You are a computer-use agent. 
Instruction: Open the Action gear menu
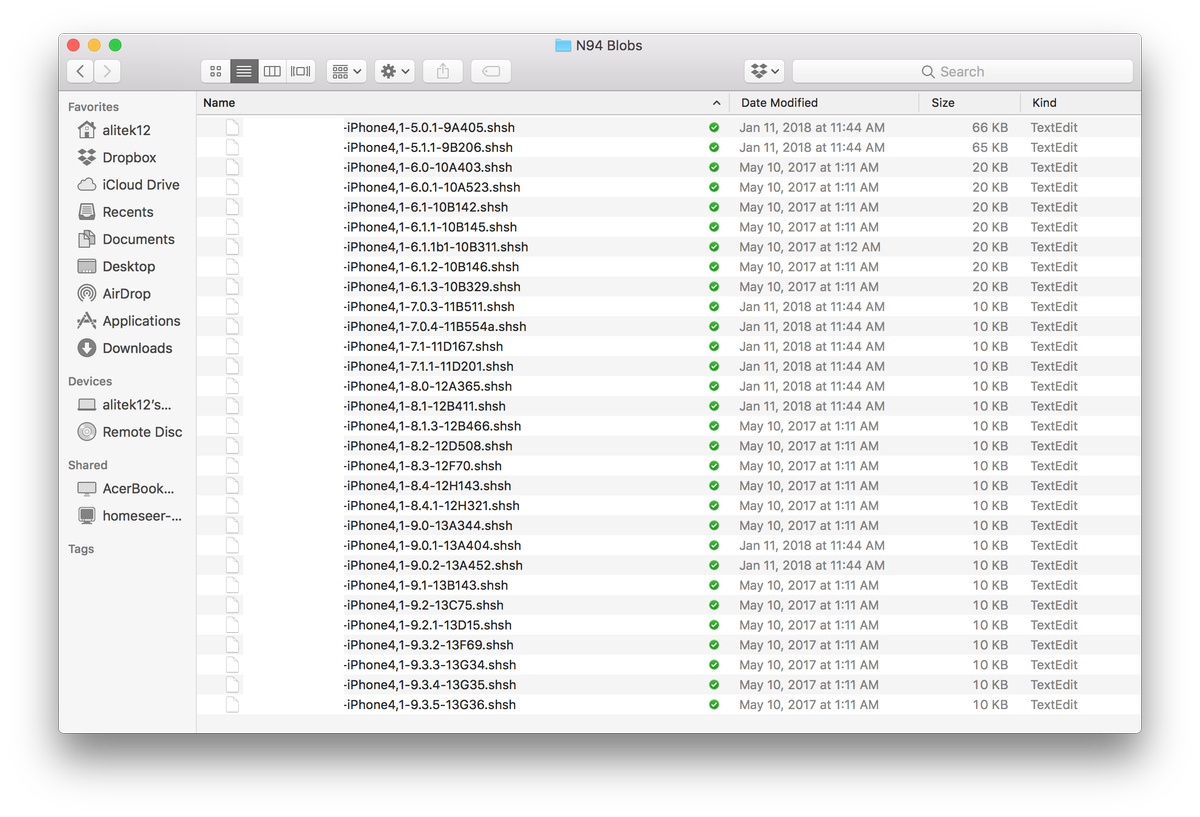pyautogui.click(x=394, y=71)
